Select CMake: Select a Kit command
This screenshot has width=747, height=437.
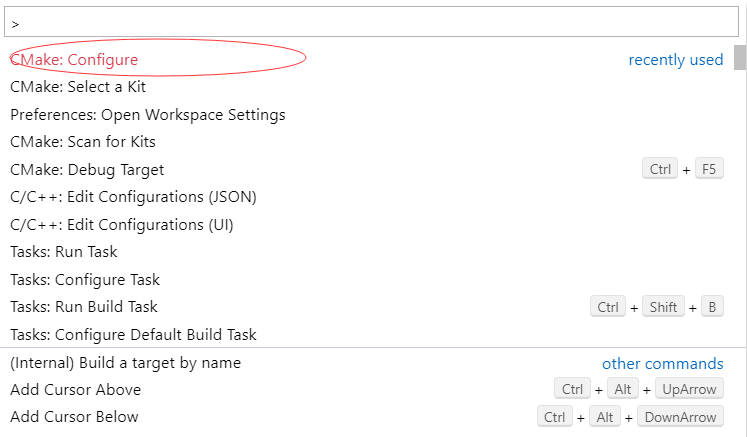point(367,87)
